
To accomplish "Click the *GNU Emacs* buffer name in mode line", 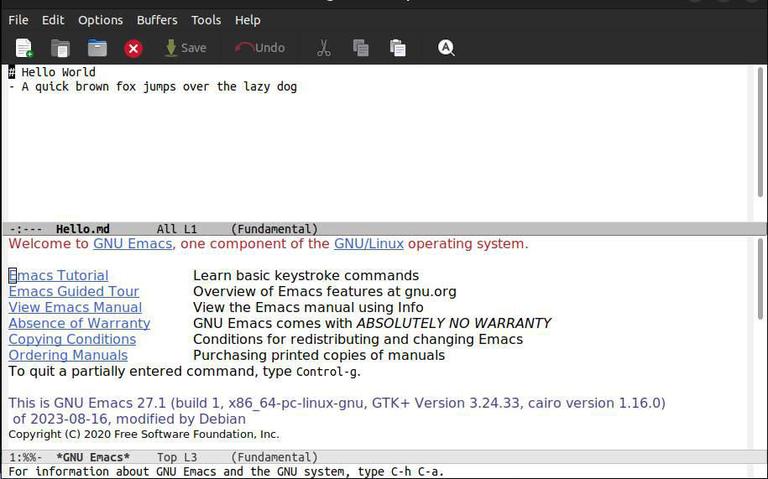I will (x=93, y=457).
